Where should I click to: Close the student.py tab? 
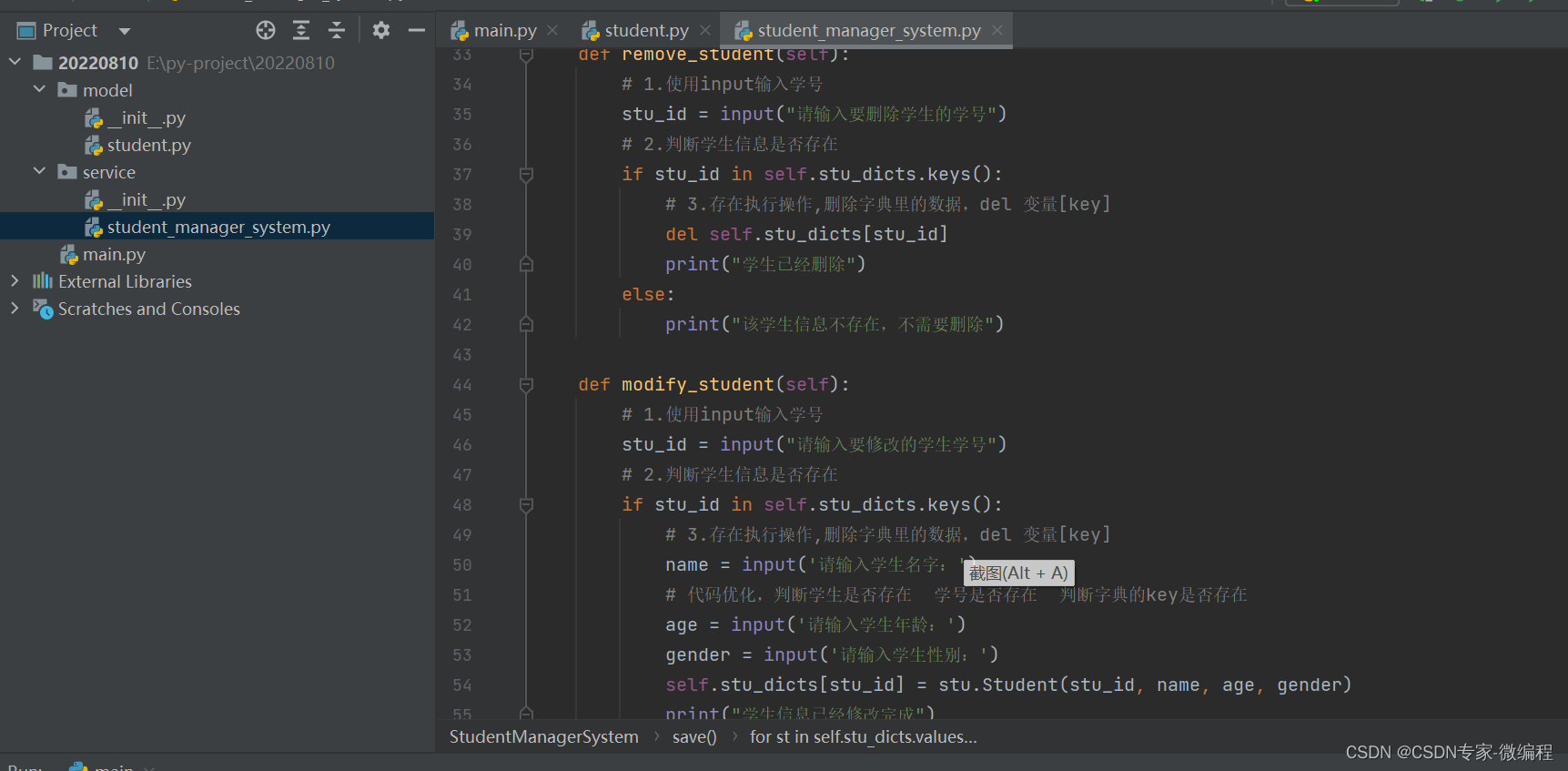pos(705,31)
